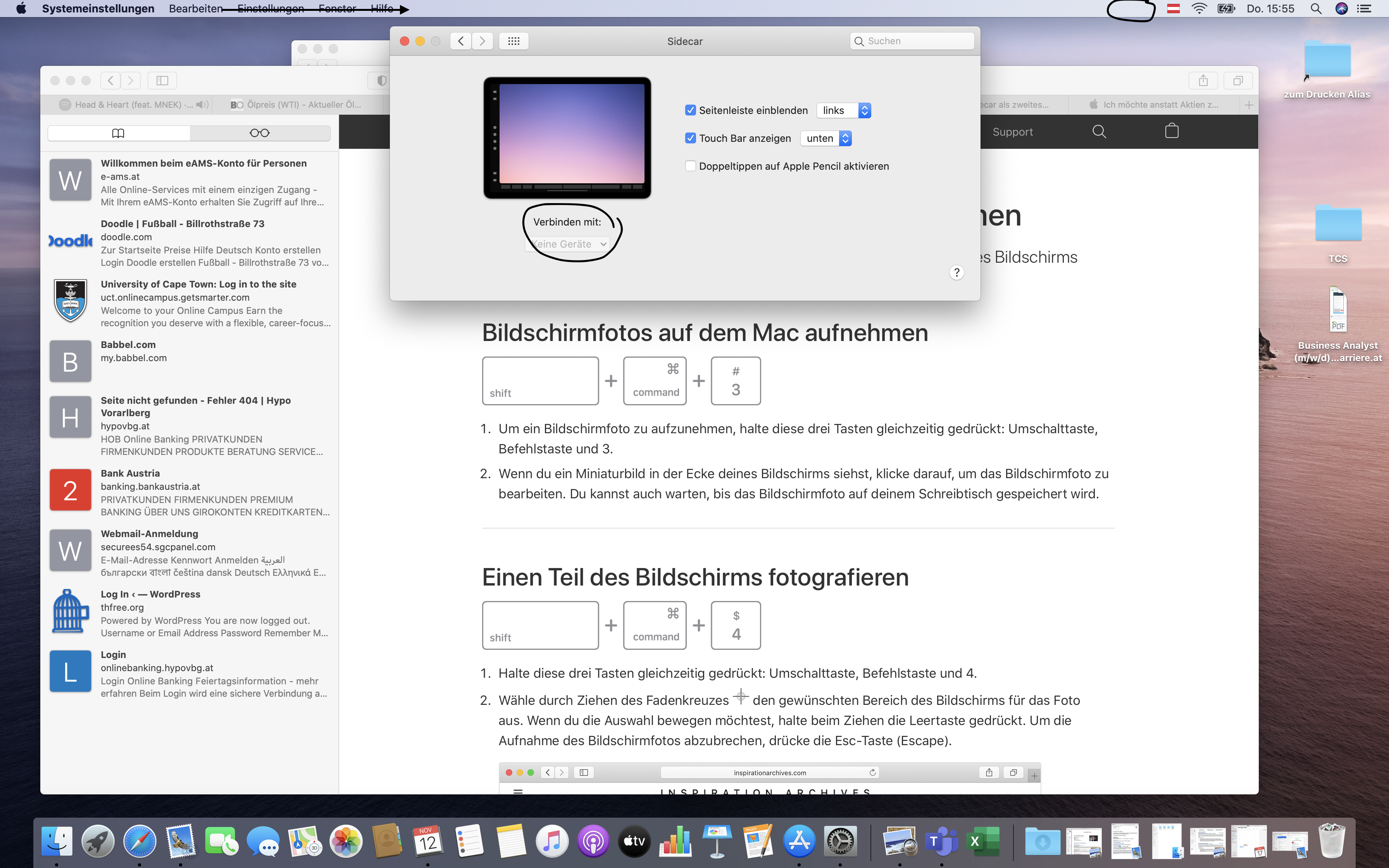Expand the Keine Geräte connection dropdown
This screenshot has height=868, width=1389.
coord(567,244)
